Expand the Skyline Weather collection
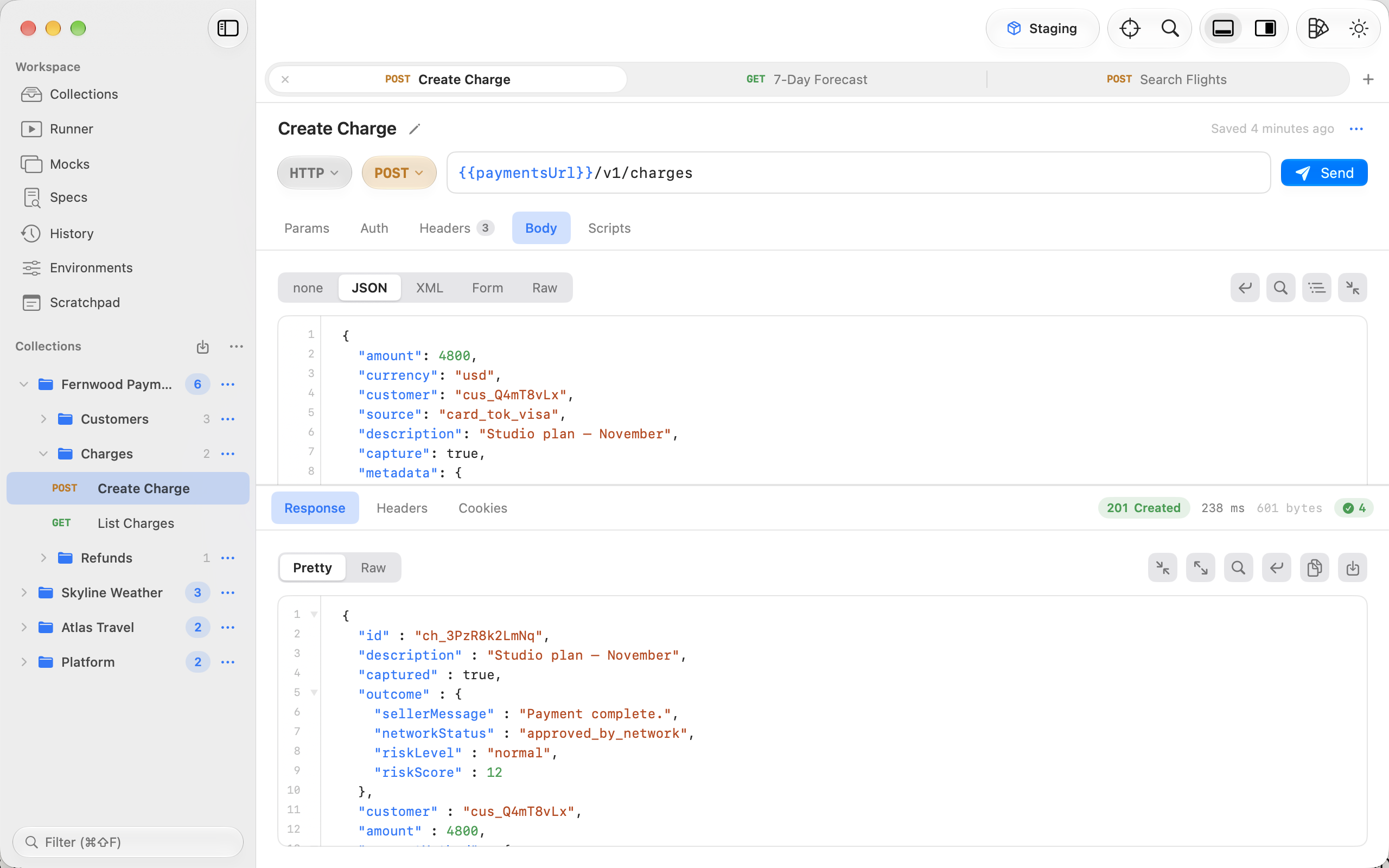The width and height of the screenshot is (1389, 868). click(x=23, y=592)
